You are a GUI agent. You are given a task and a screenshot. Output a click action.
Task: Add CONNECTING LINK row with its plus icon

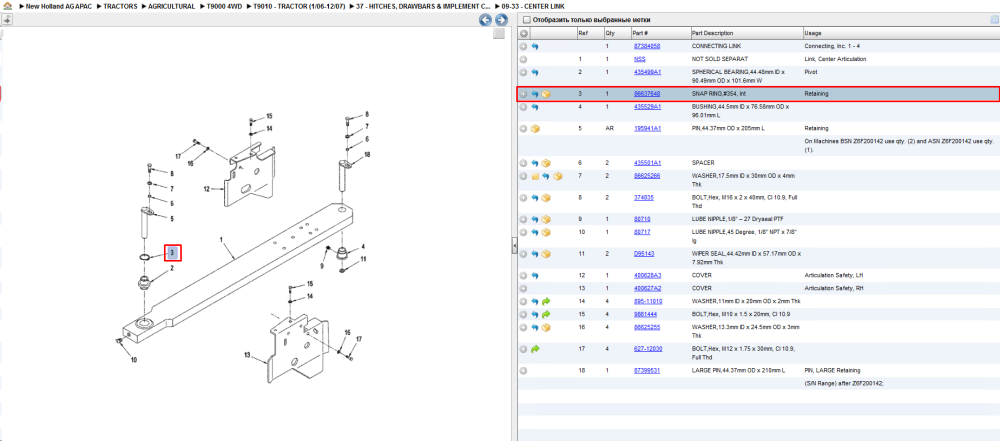524,47
